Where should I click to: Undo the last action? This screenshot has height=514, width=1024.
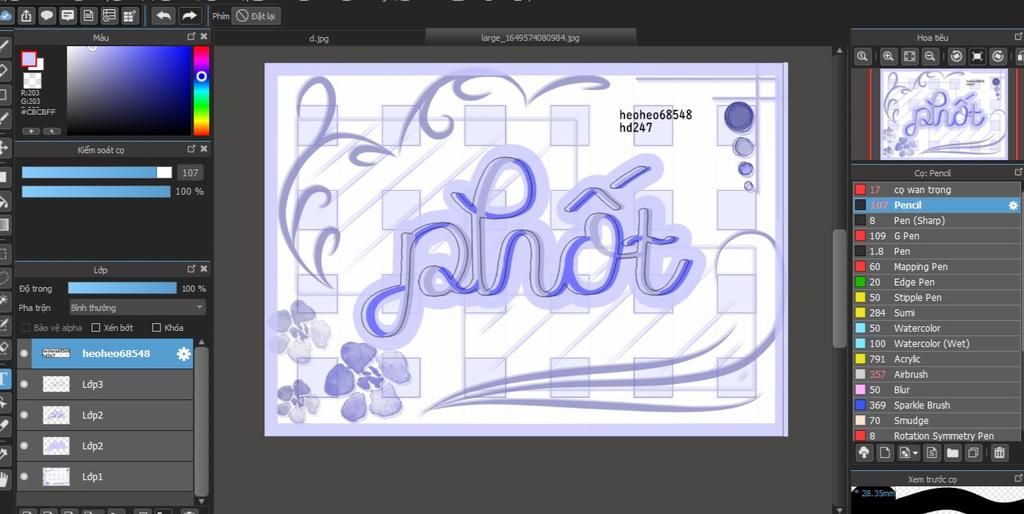pos(163,16)
